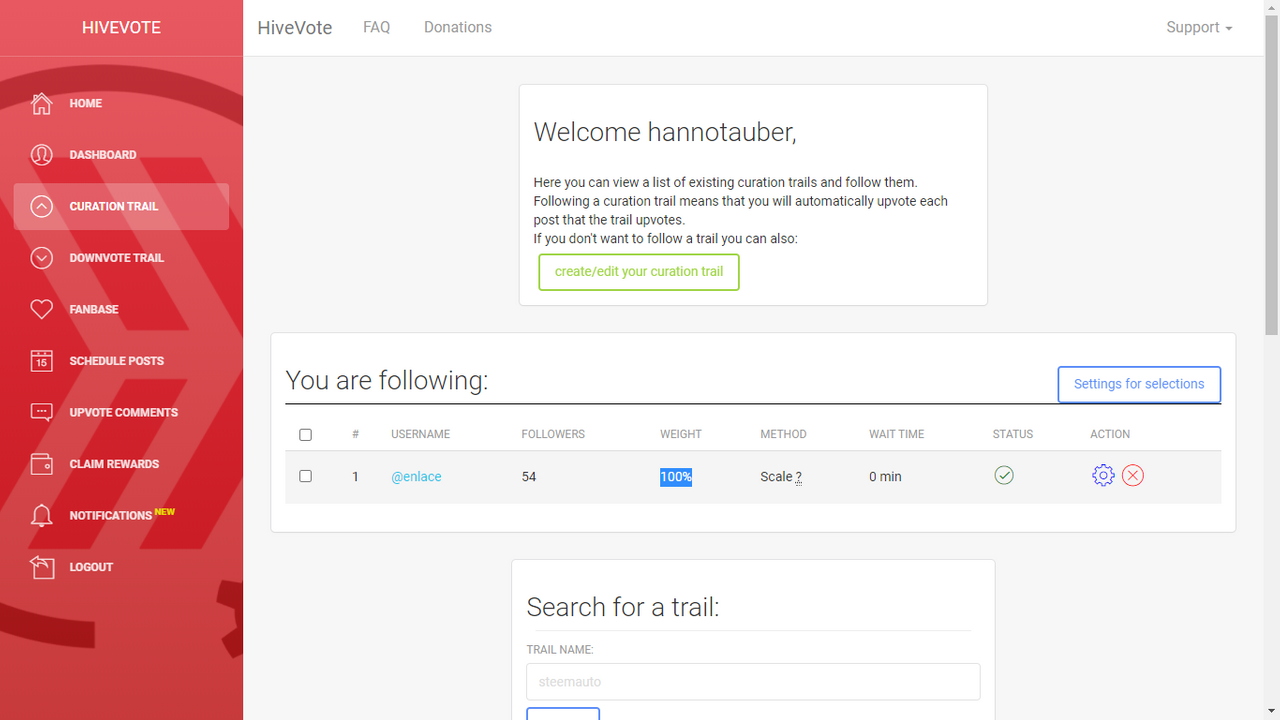The width and height of the screenshot is (1280, 720).
Task: Go to Upvote Comments
Action: click(121, 412)
